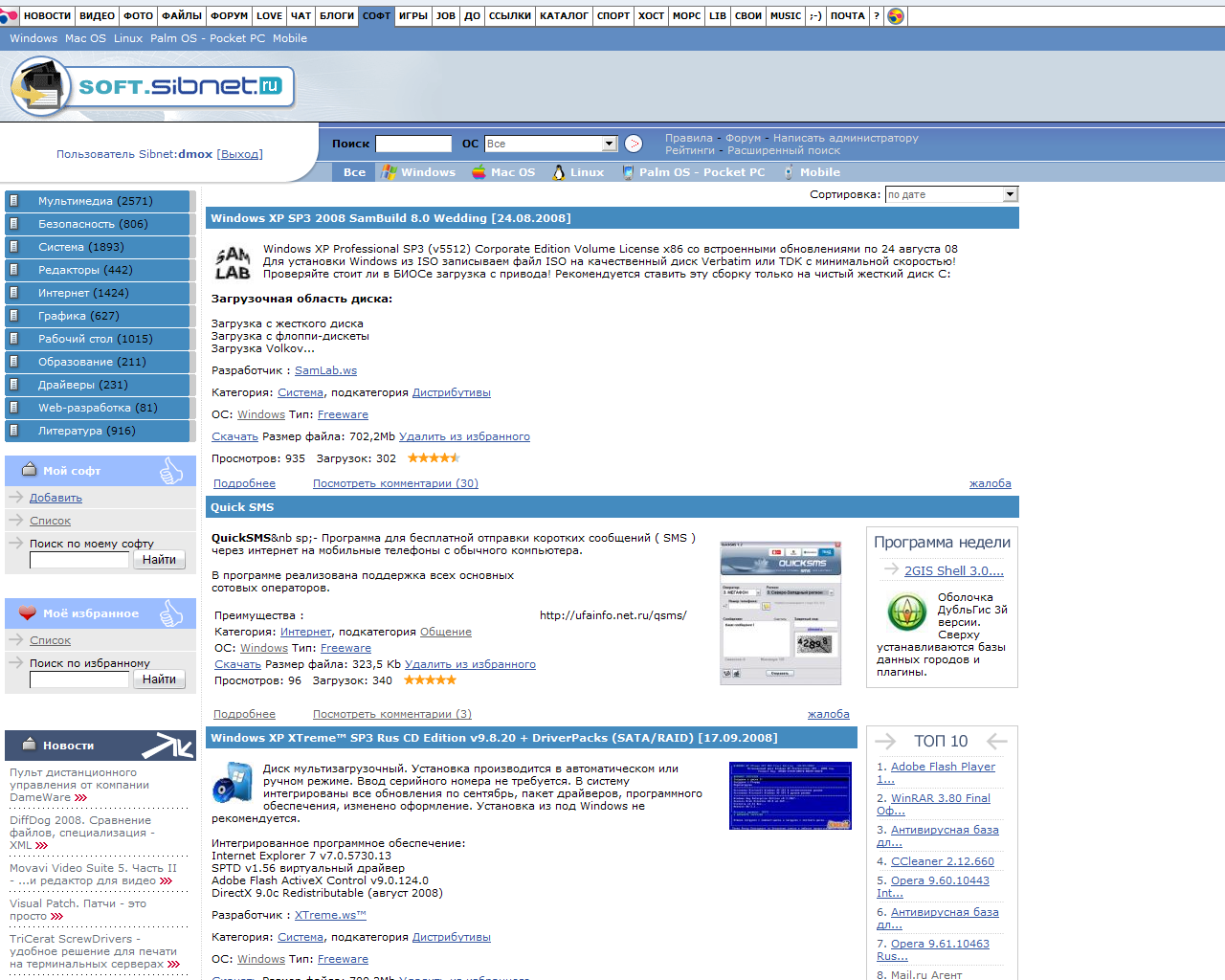Click Удалить из избранного for Quick SMS

[470, 664]
